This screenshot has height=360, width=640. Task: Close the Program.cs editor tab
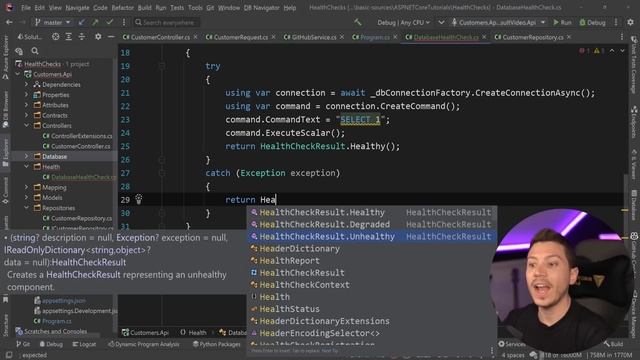pos(395,37)
